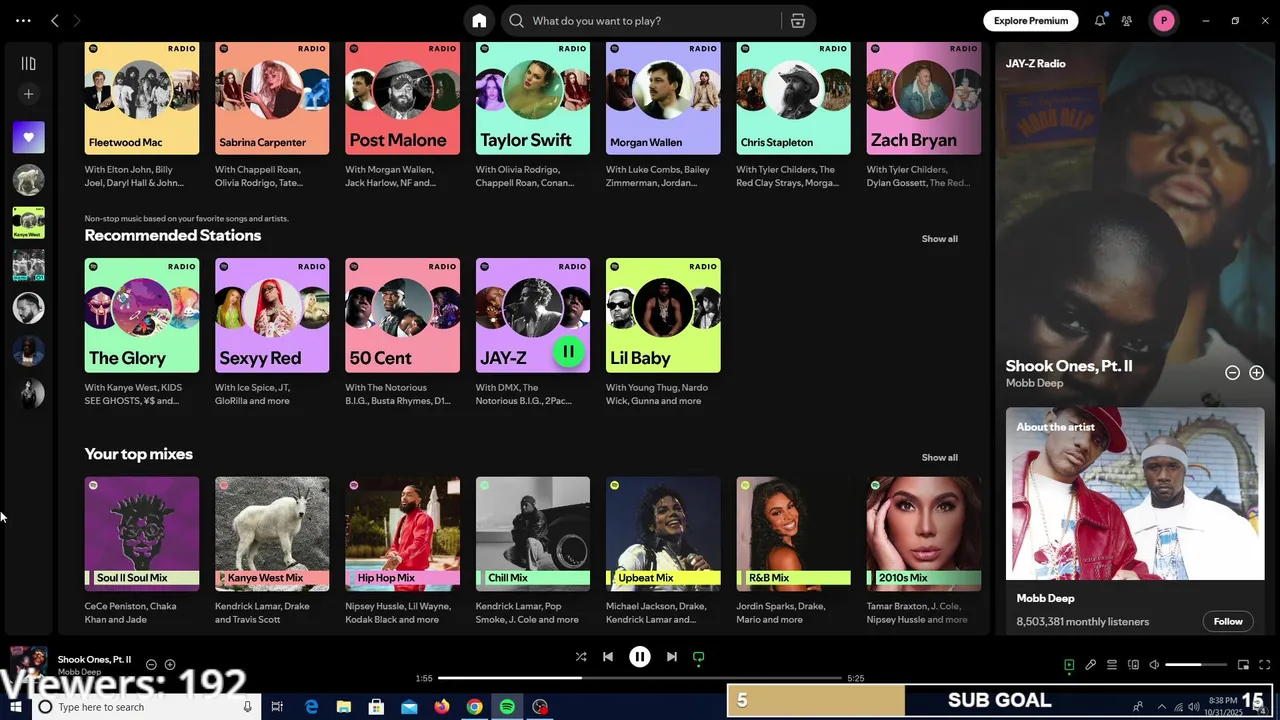This screenshot has height=720, width=1280.
Task: Open the Browse icon in search bar
Action: tap(797, 20)
